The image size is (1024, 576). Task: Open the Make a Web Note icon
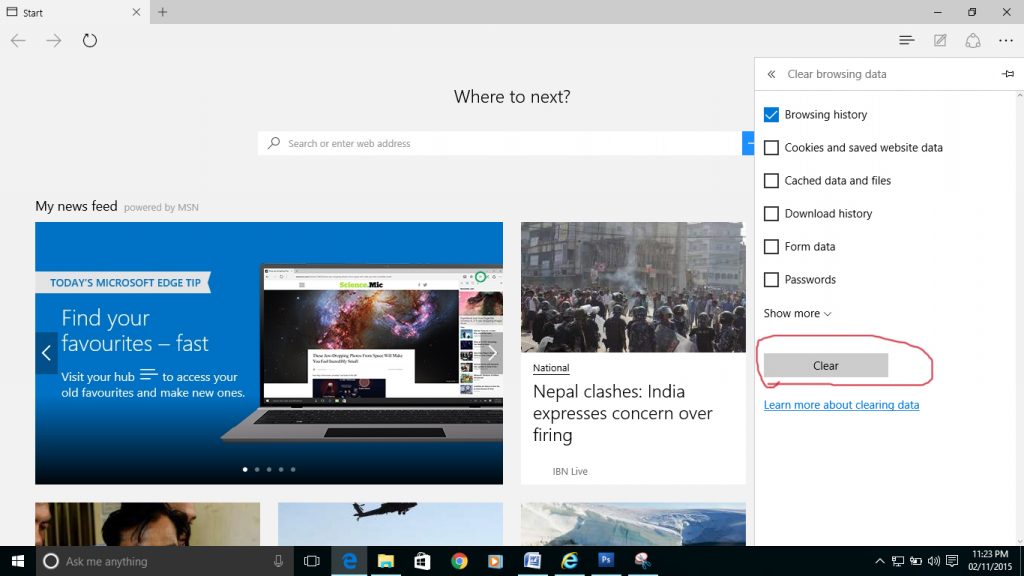click(x=940, y=40)
